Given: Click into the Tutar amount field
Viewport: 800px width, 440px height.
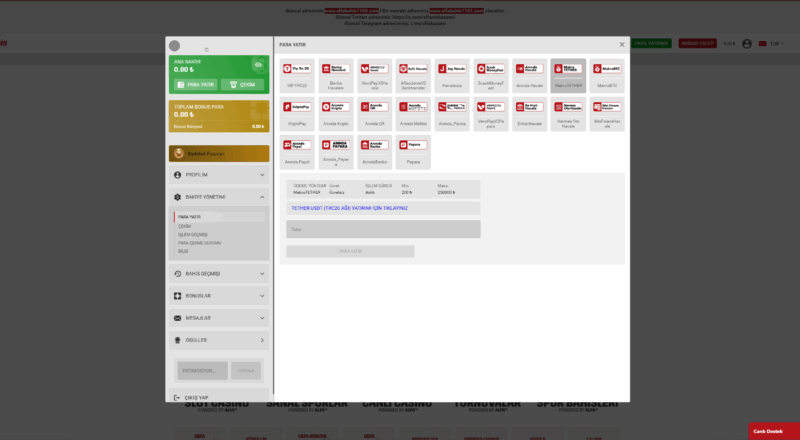Looking at the screenshot, I should tap(383, 229).
